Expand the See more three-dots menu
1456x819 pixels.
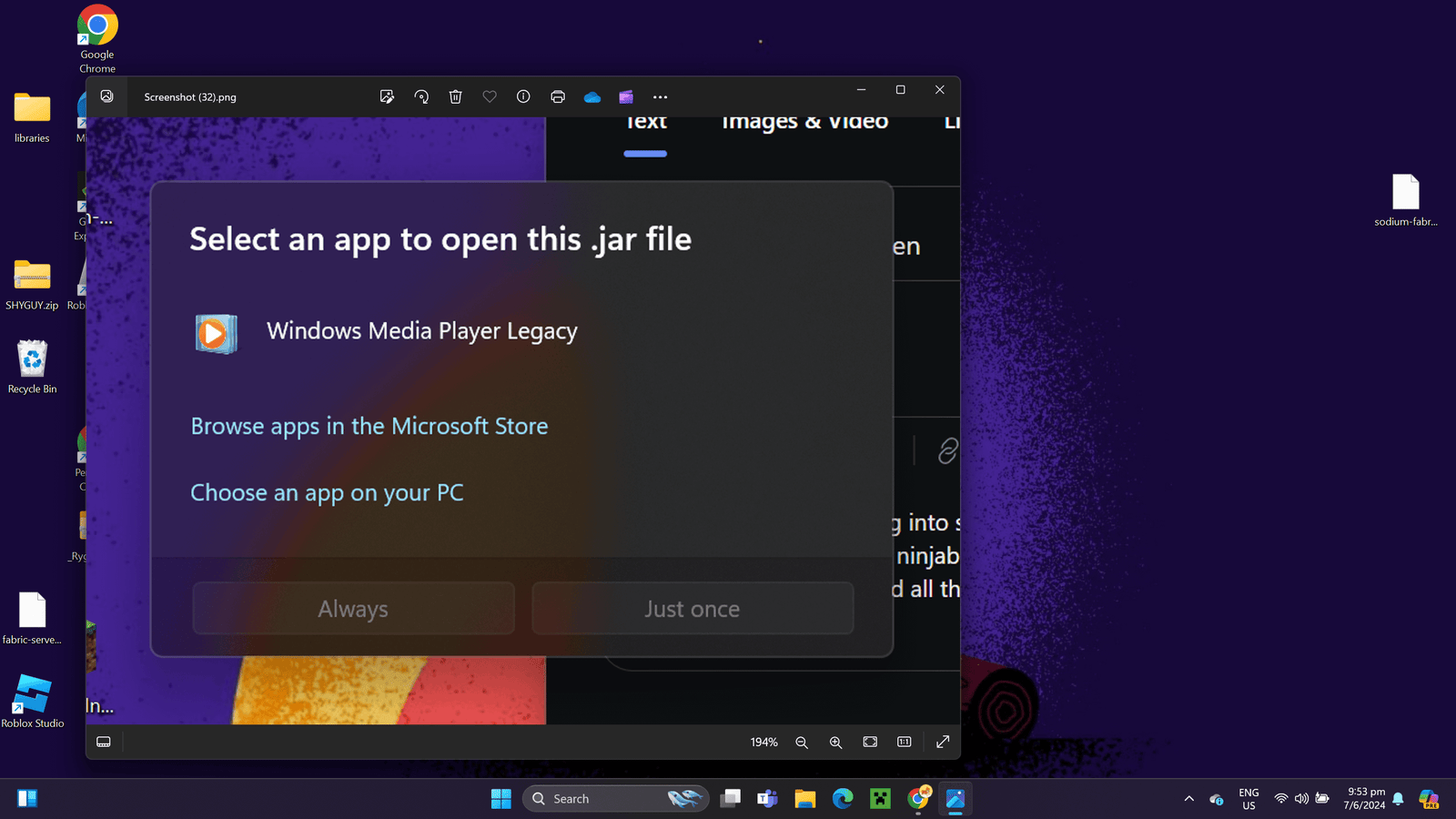click(x=661, y=97)
